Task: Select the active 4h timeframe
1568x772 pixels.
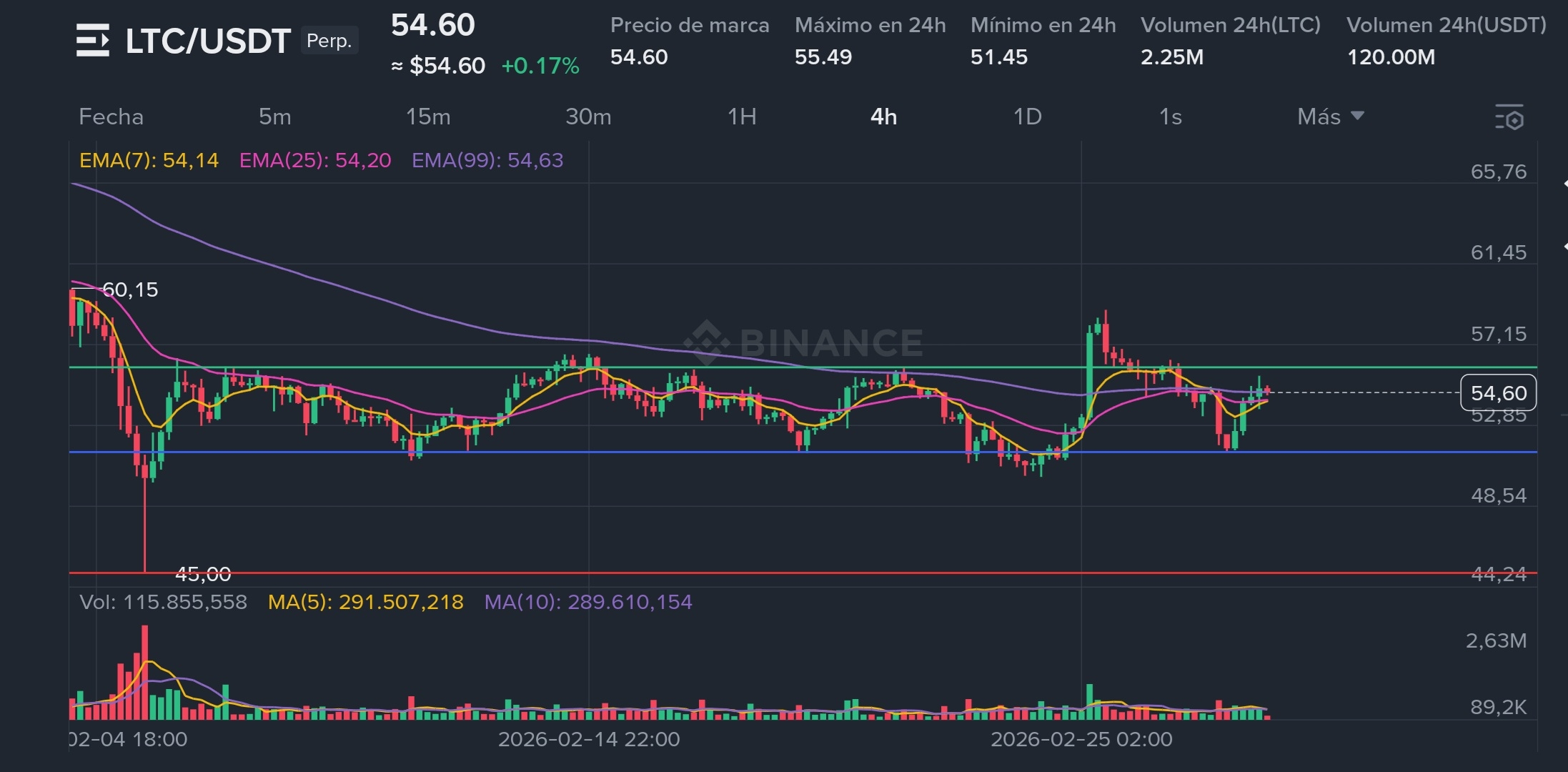Action: coord(883,117)
